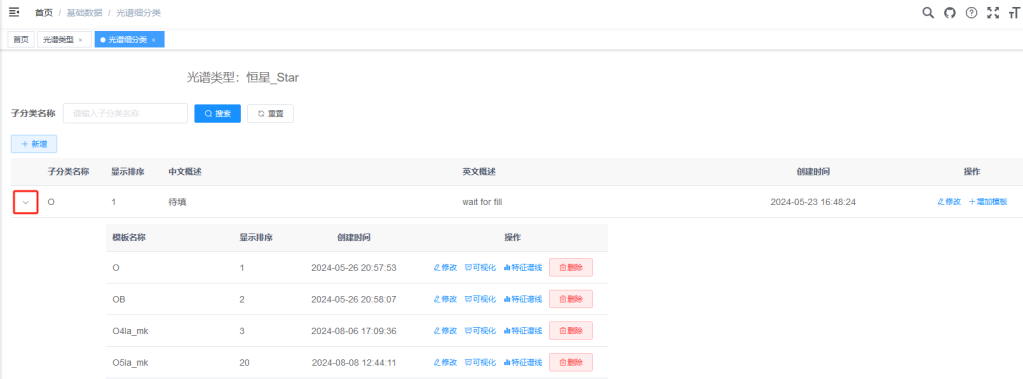Click the blue 搜索 button

218,113
